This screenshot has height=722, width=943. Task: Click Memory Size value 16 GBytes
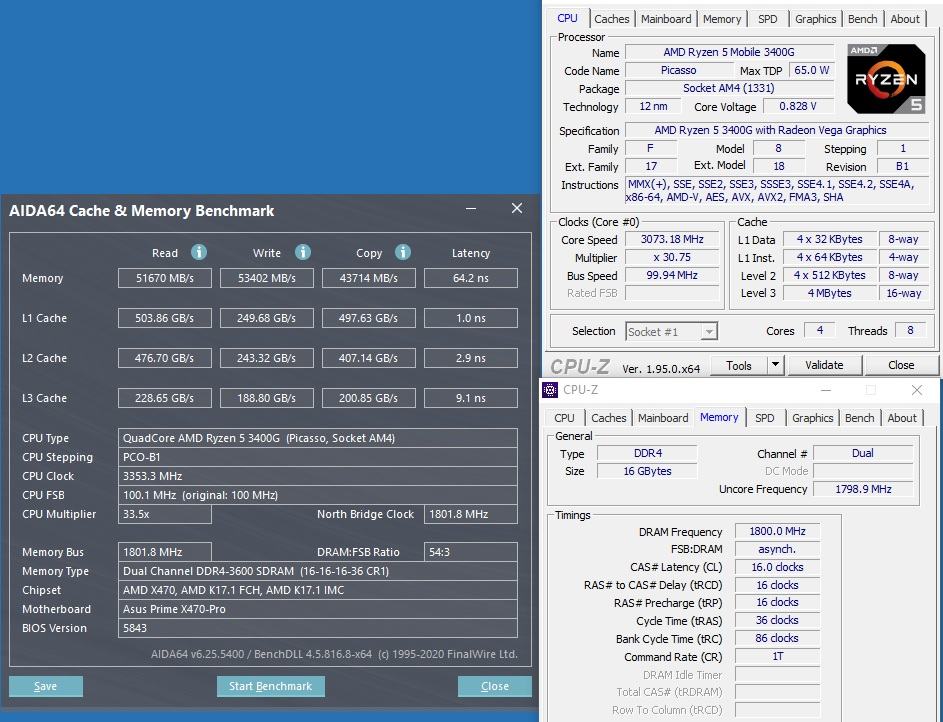[x=647, y=471]
